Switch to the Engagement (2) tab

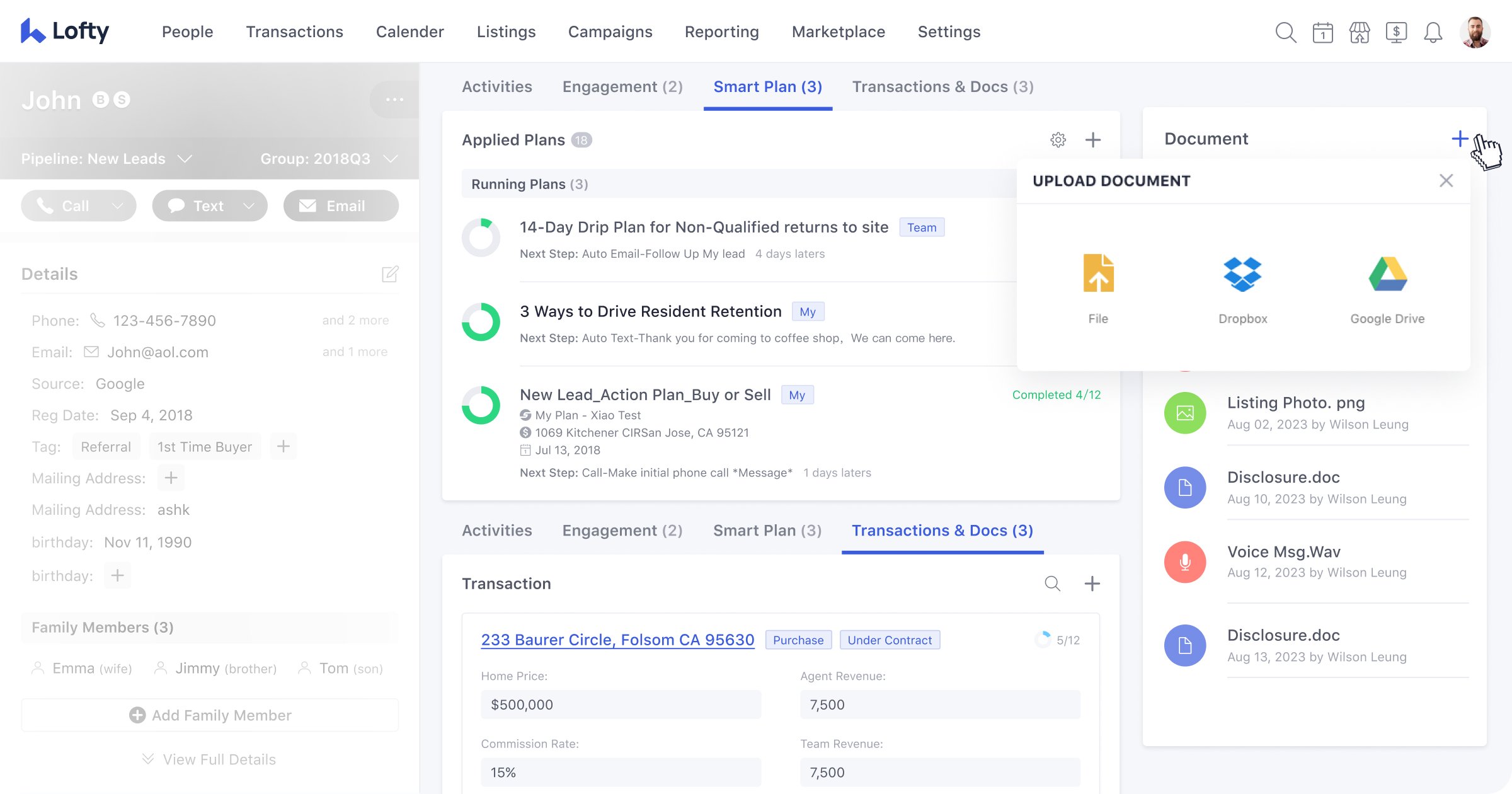[622, 87]
